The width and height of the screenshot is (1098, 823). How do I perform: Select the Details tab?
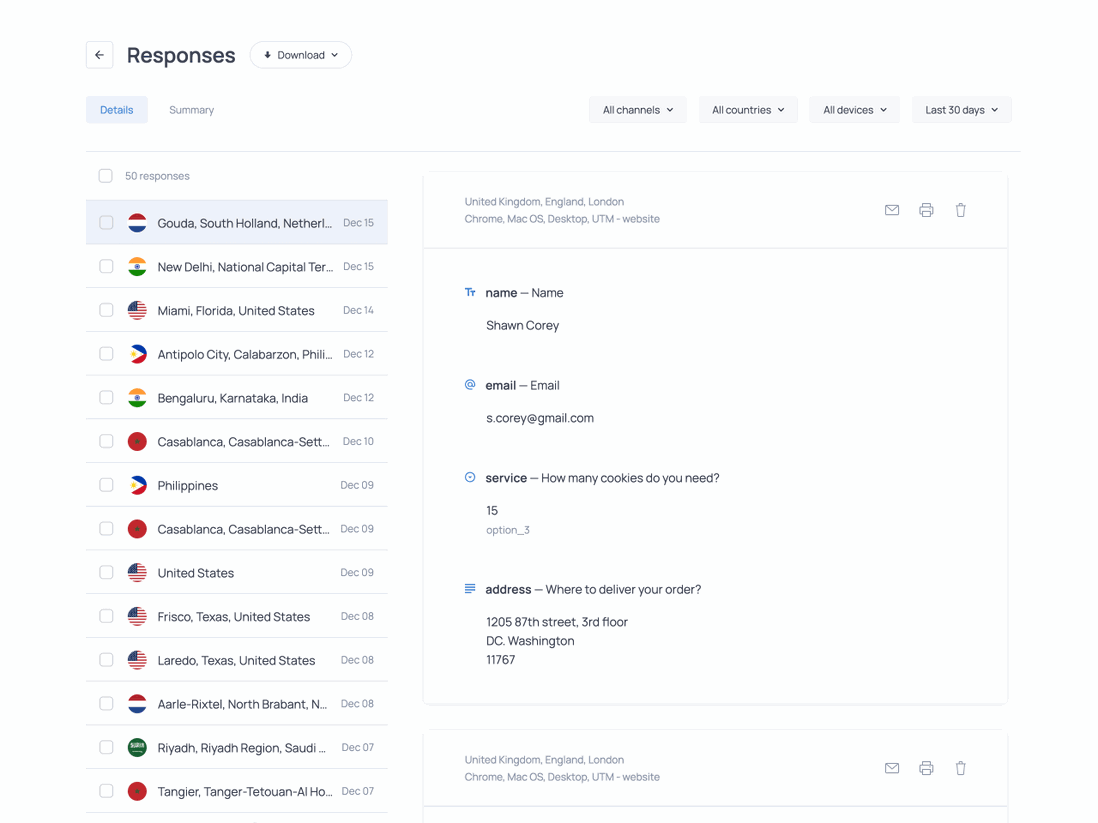click(117, 109)
